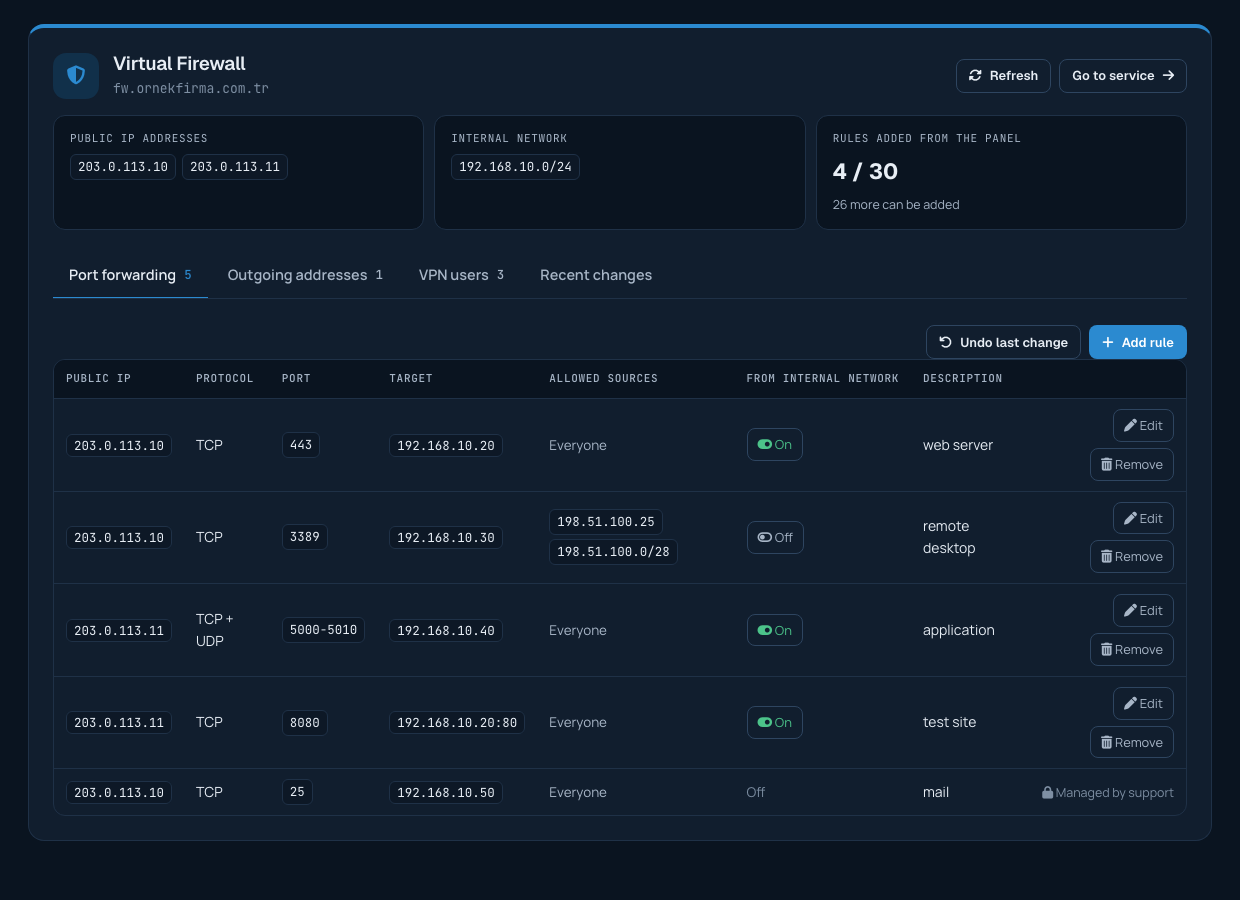Click the TCP + UDP protocol cell
This screenshot has width=1240, height=900.
(x=214, y=630)
